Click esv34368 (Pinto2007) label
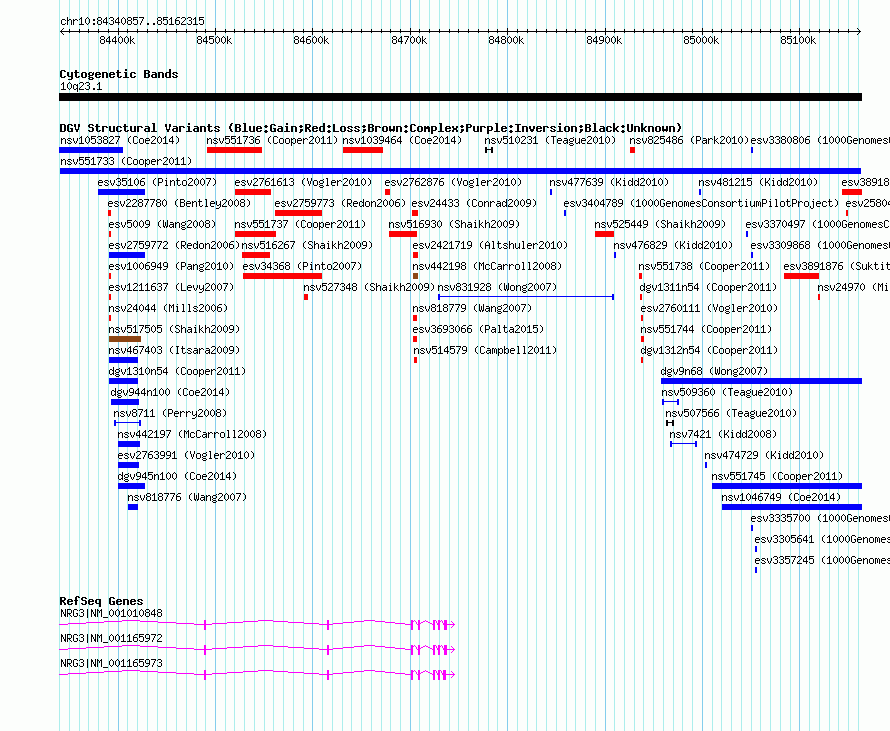 303,266
